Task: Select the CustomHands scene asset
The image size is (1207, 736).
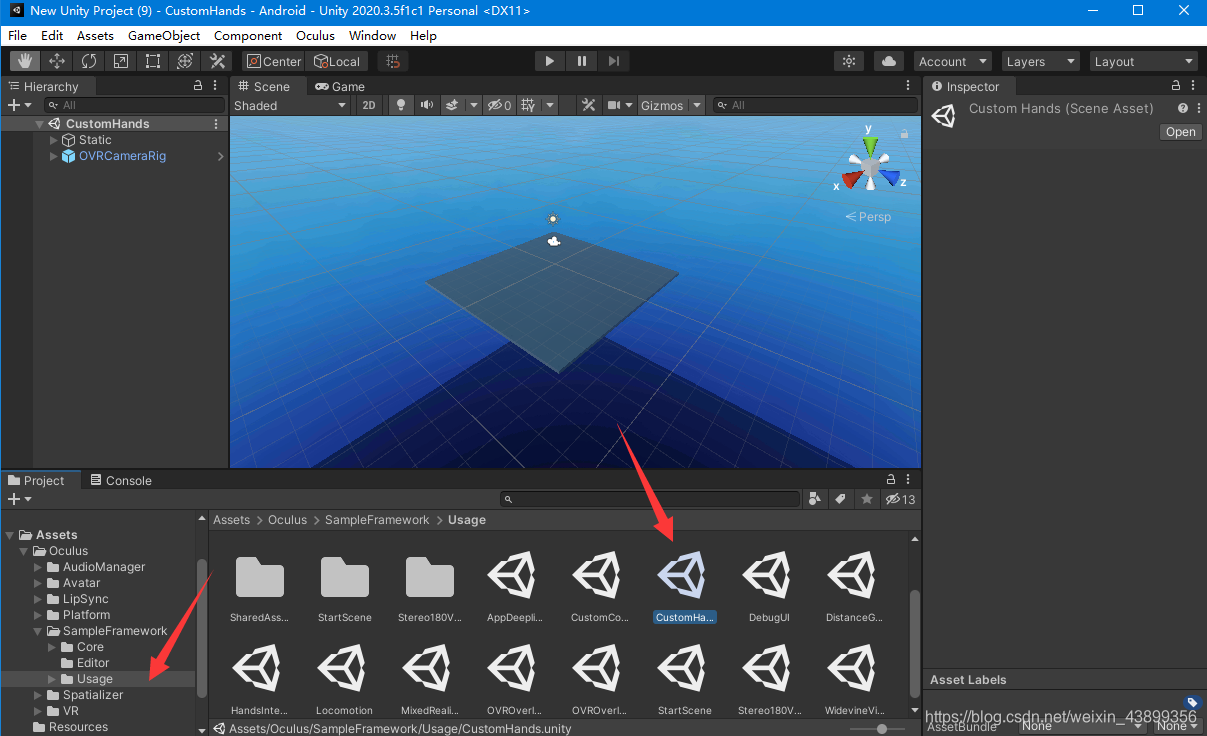Action: 684,588
